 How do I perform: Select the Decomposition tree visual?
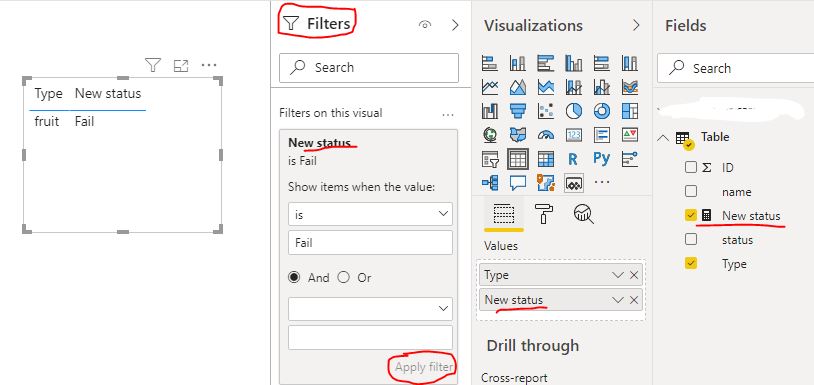coord(490,183)
